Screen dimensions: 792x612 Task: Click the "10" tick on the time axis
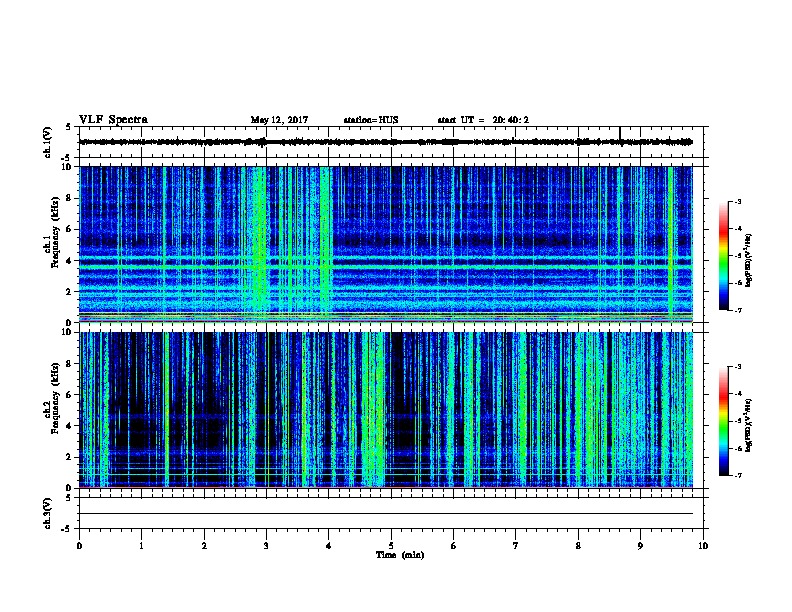click(x=703, y=546)
